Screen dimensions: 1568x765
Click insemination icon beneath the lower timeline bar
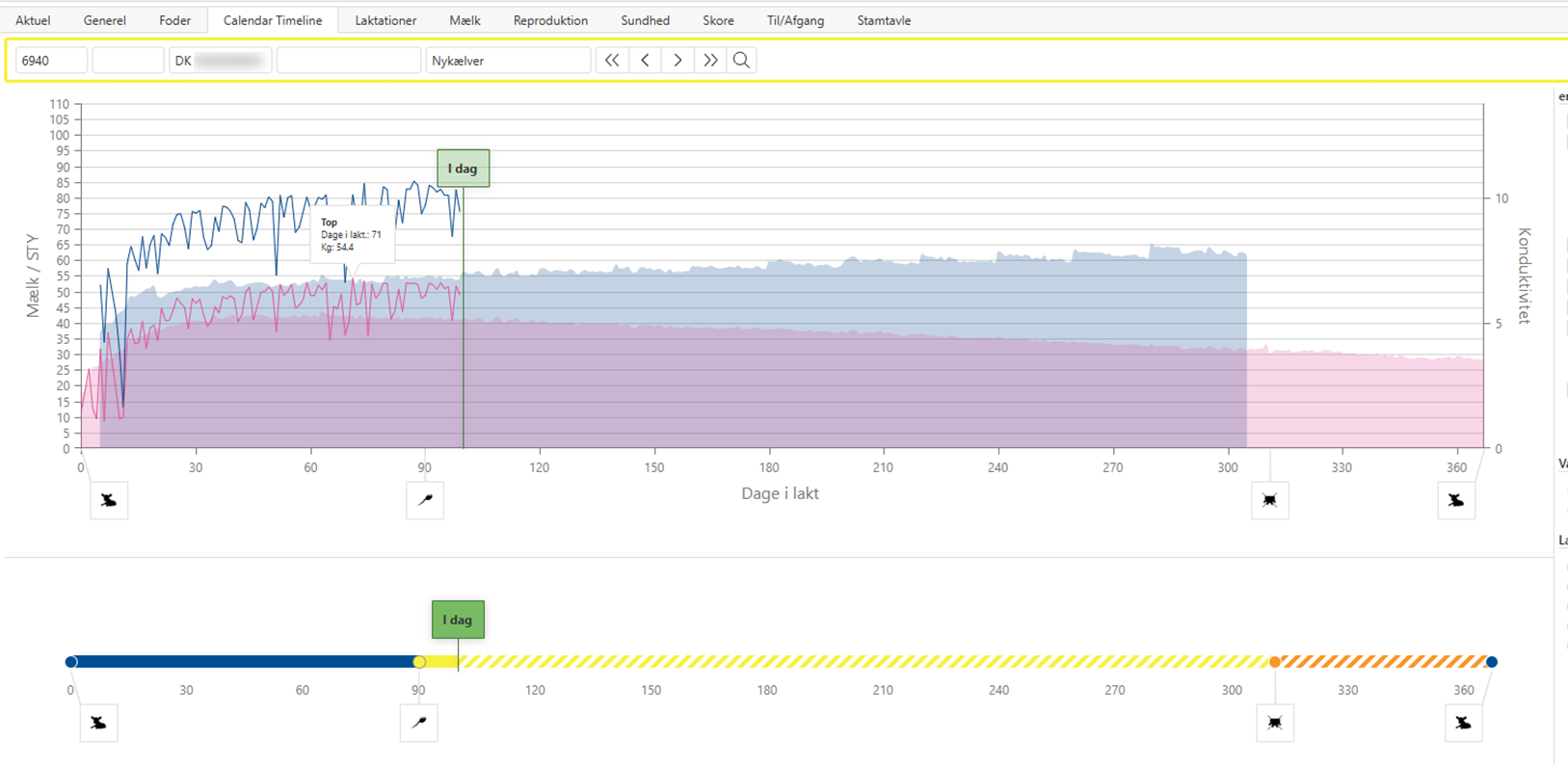(418, 724)
